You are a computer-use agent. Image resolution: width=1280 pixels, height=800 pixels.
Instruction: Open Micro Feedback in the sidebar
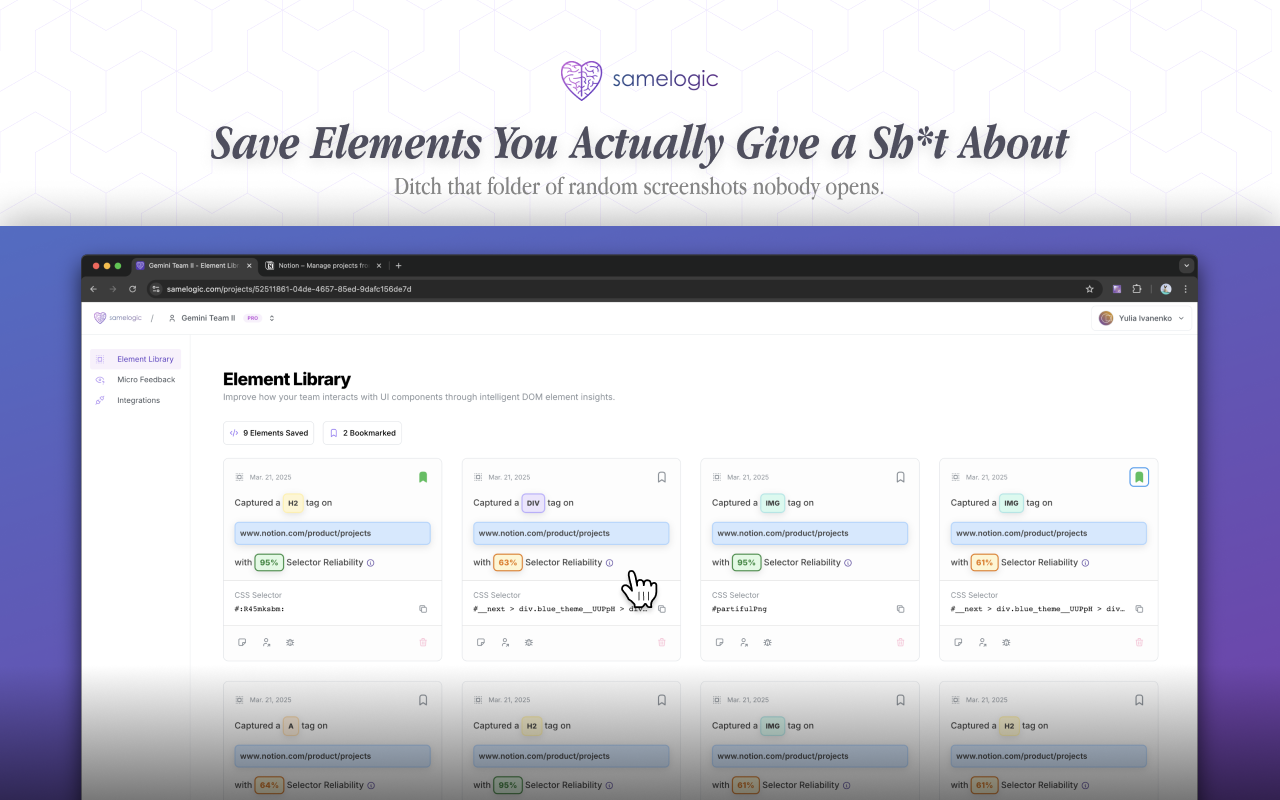(136, 380)
